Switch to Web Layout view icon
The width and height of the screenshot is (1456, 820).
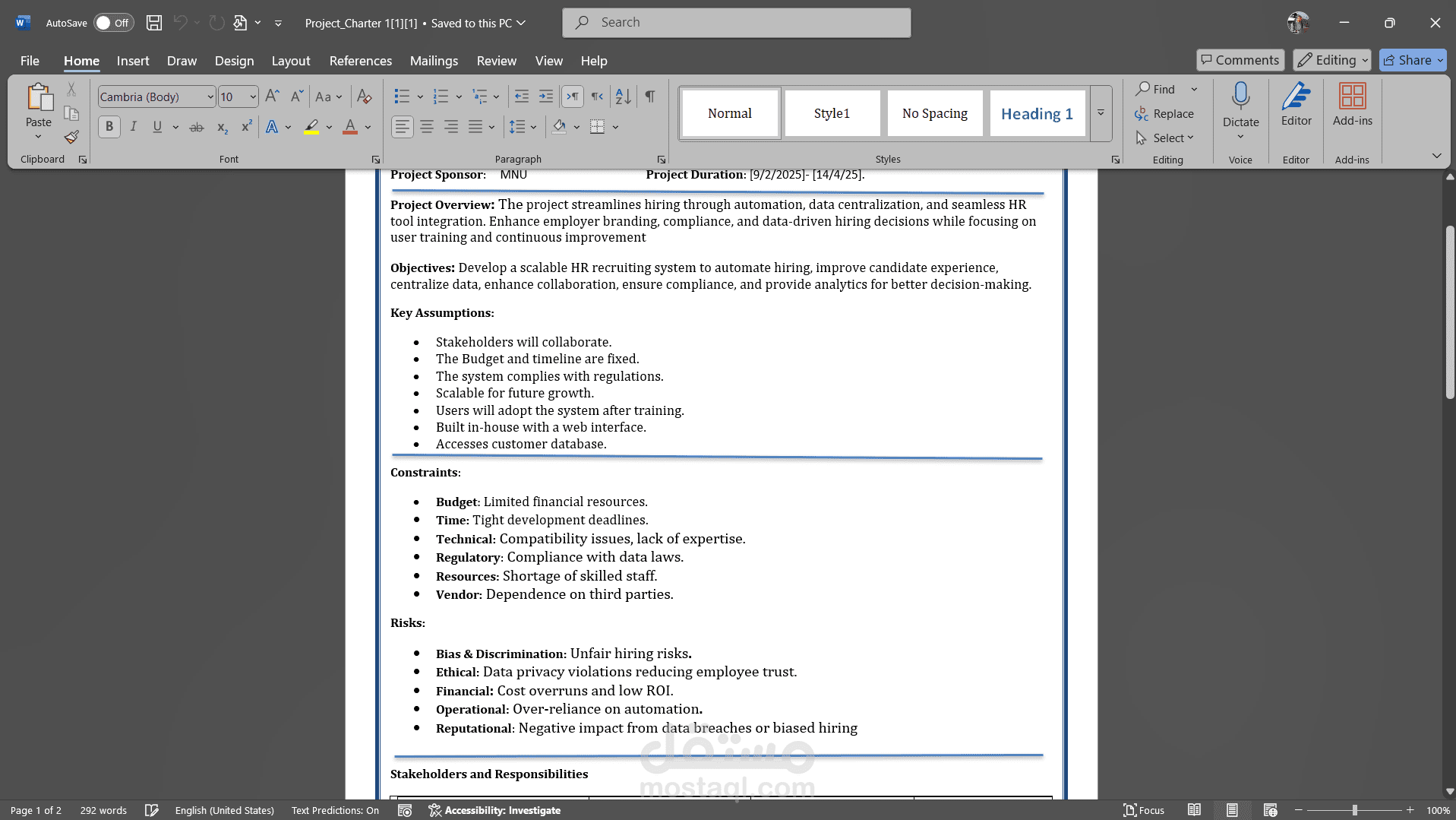[1270, 810]
